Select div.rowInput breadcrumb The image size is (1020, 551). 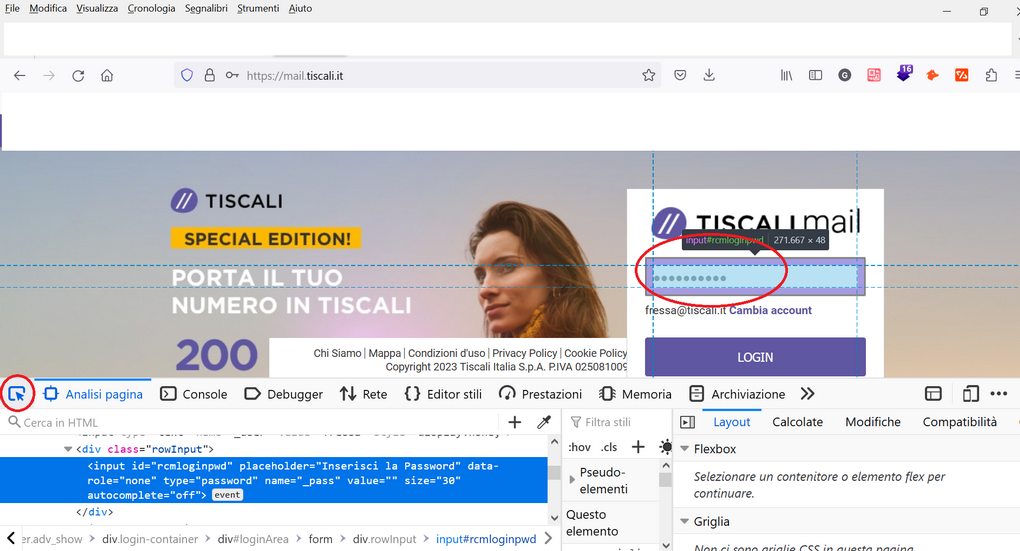click(384, 539)
